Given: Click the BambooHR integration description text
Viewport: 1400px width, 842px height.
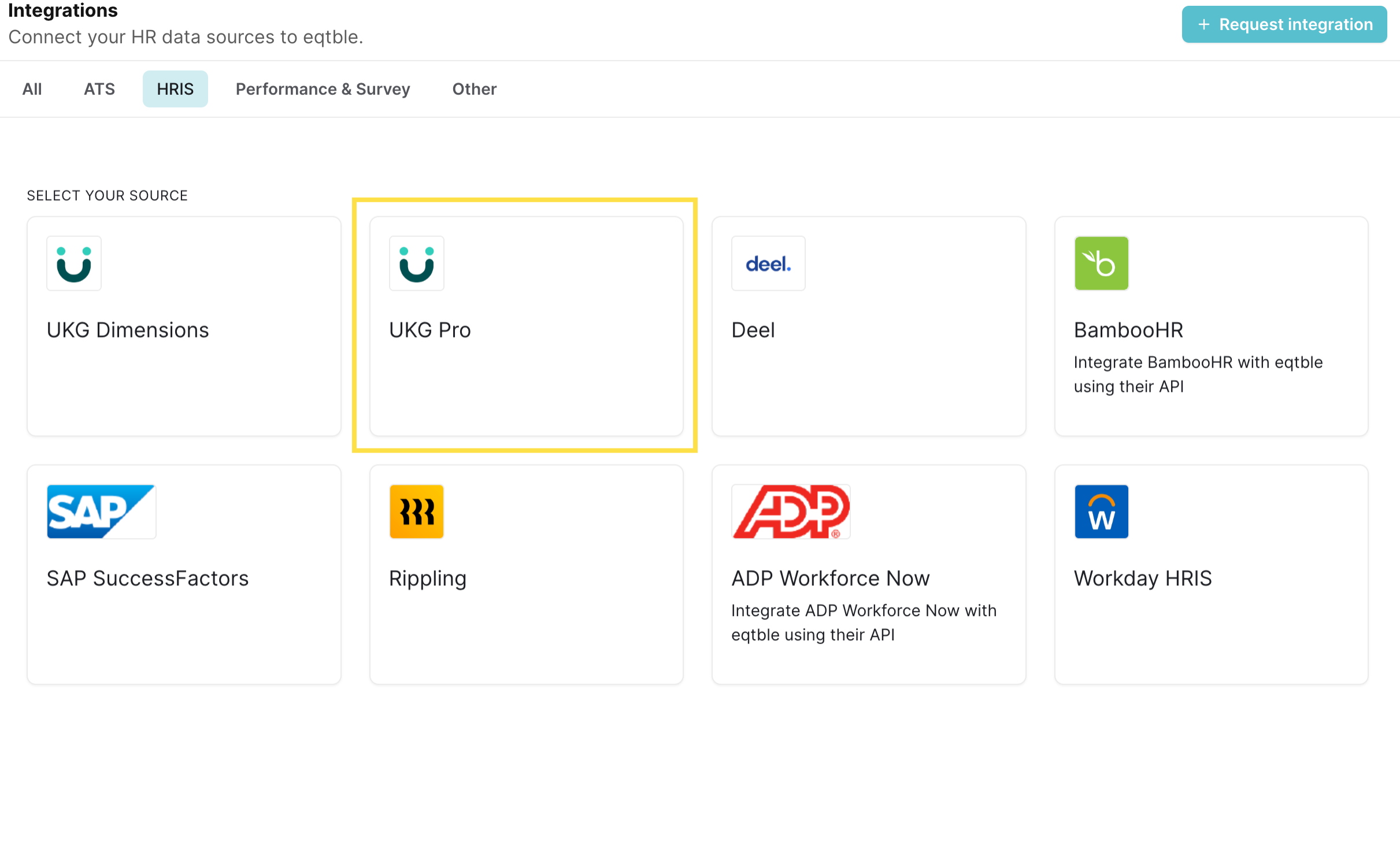Looking at the screenshot, I should point(1198,374).
